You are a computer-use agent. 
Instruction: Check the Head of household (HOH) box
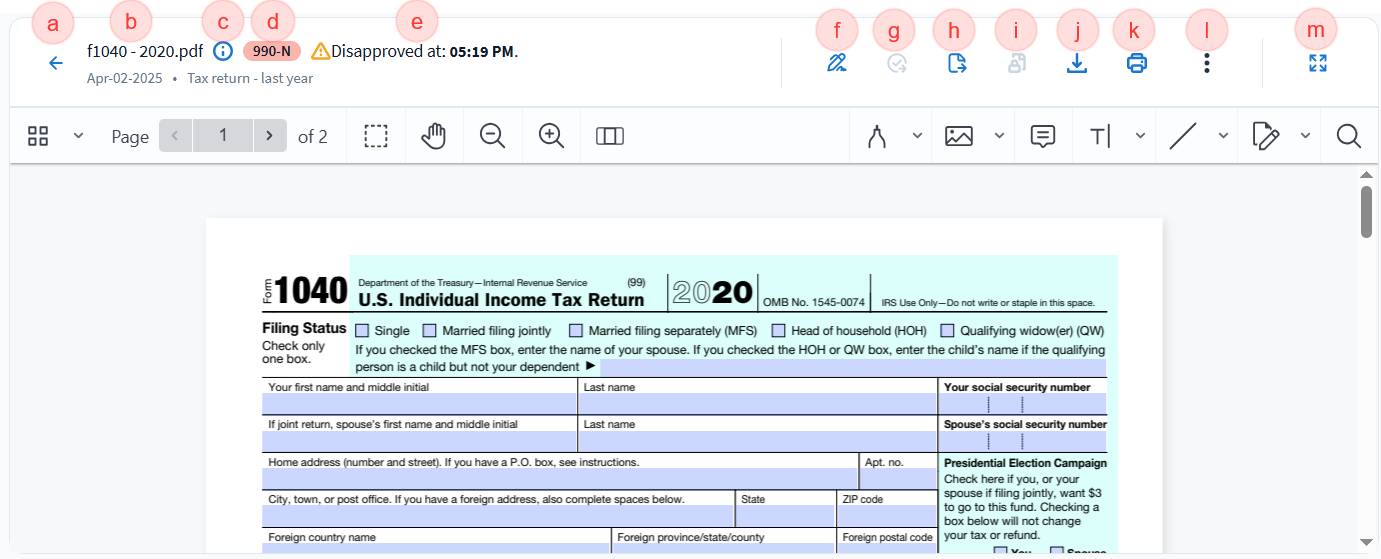[x=778, y=330]
